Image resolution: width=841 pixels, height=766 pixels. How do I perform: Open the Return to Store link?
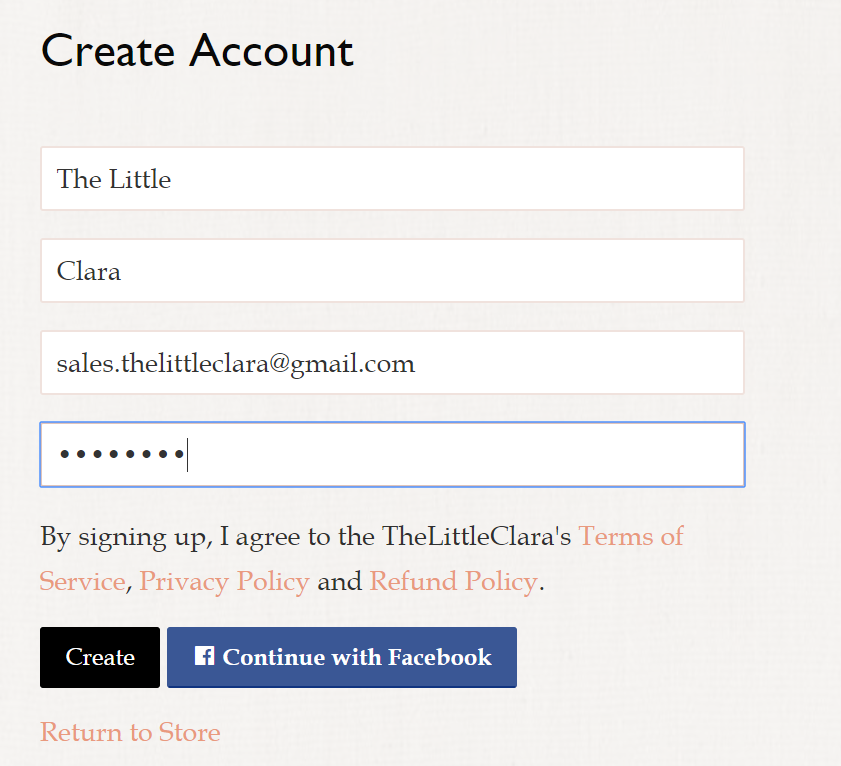pos(130,732)
